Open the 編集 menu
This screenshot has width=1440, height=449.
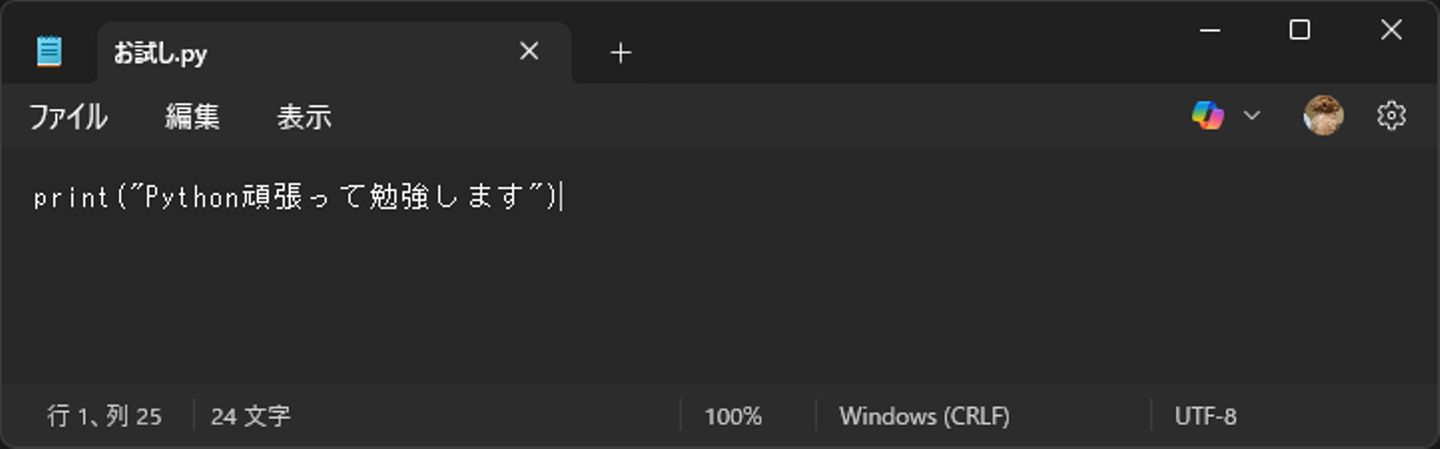point(192,117)
